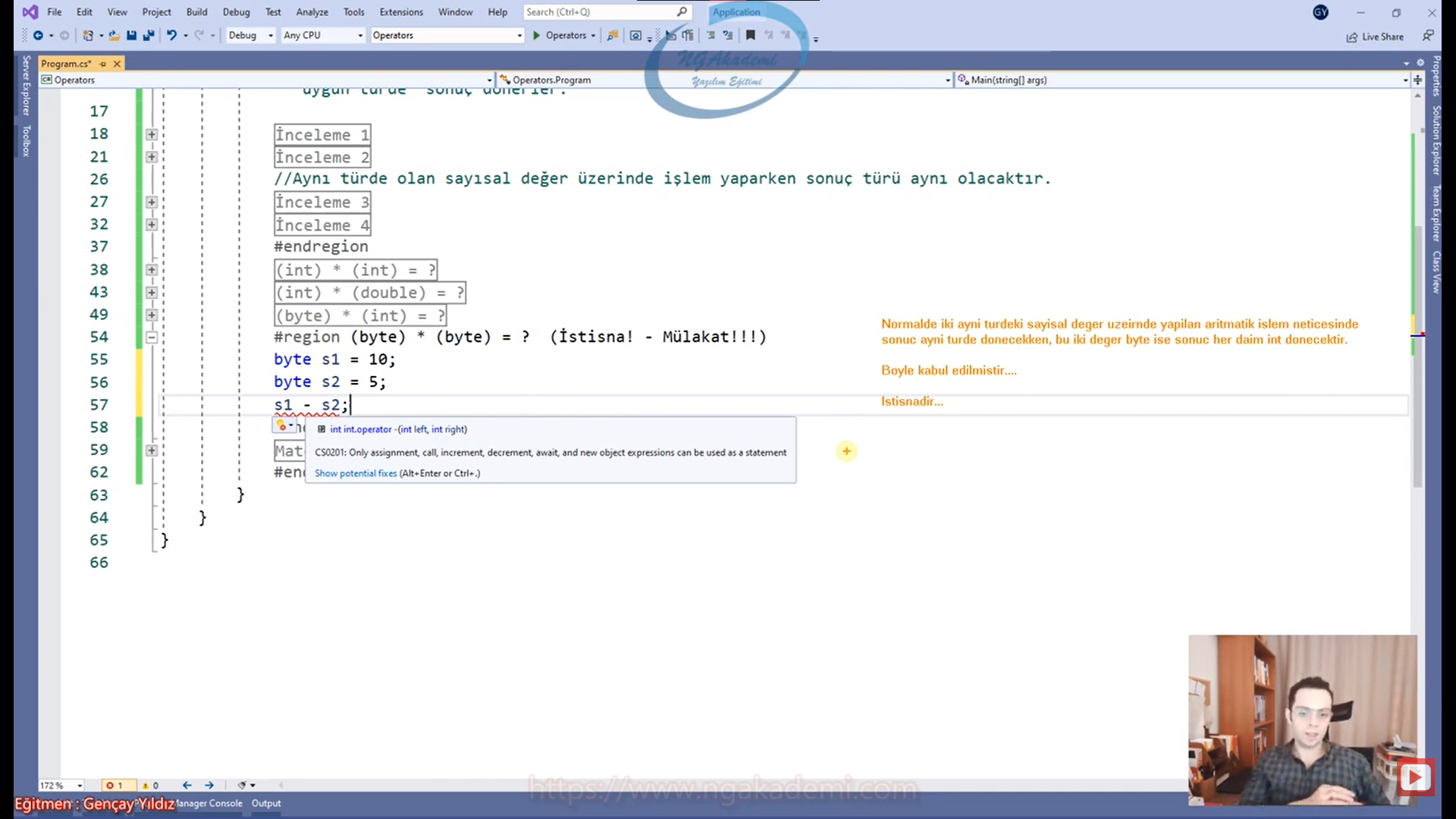Toggle a bookmark on the current line
This screenshot has height=819, width=1456.
click(751, 35)
